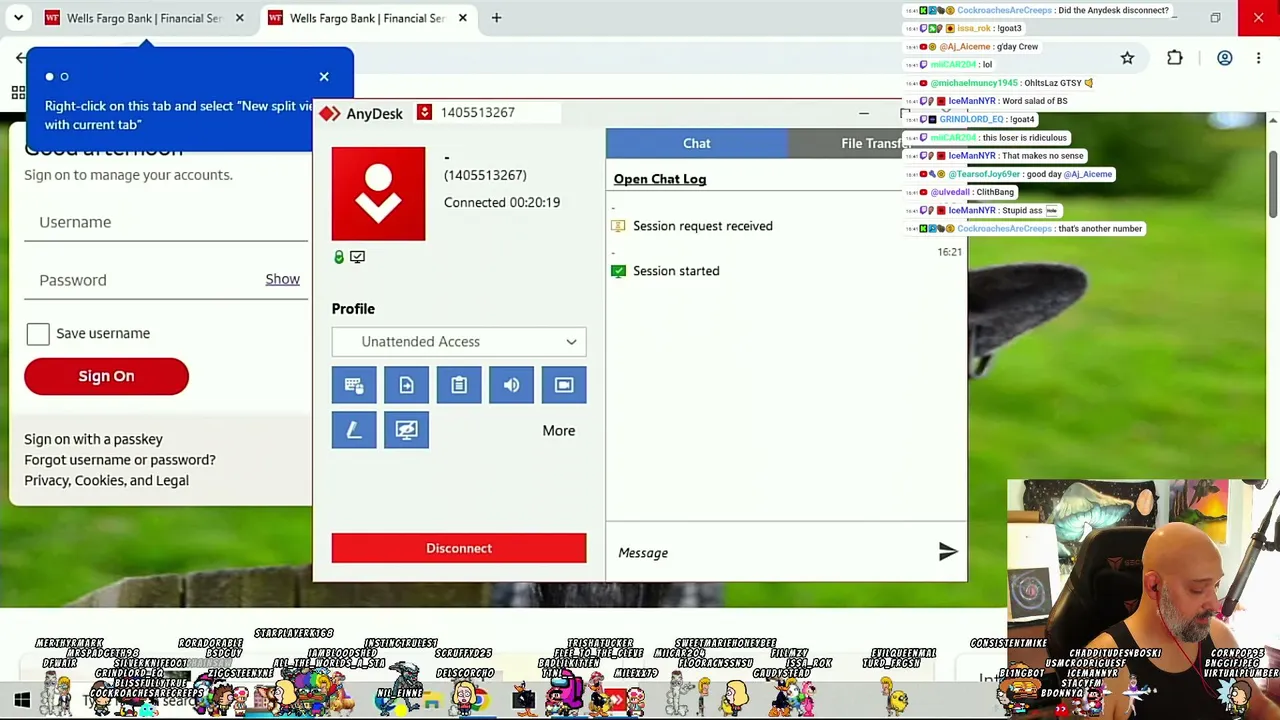Open the apps grid icon in bookmarks bar
Screen dimensions: 1280x720
click(x=17, y=93)
